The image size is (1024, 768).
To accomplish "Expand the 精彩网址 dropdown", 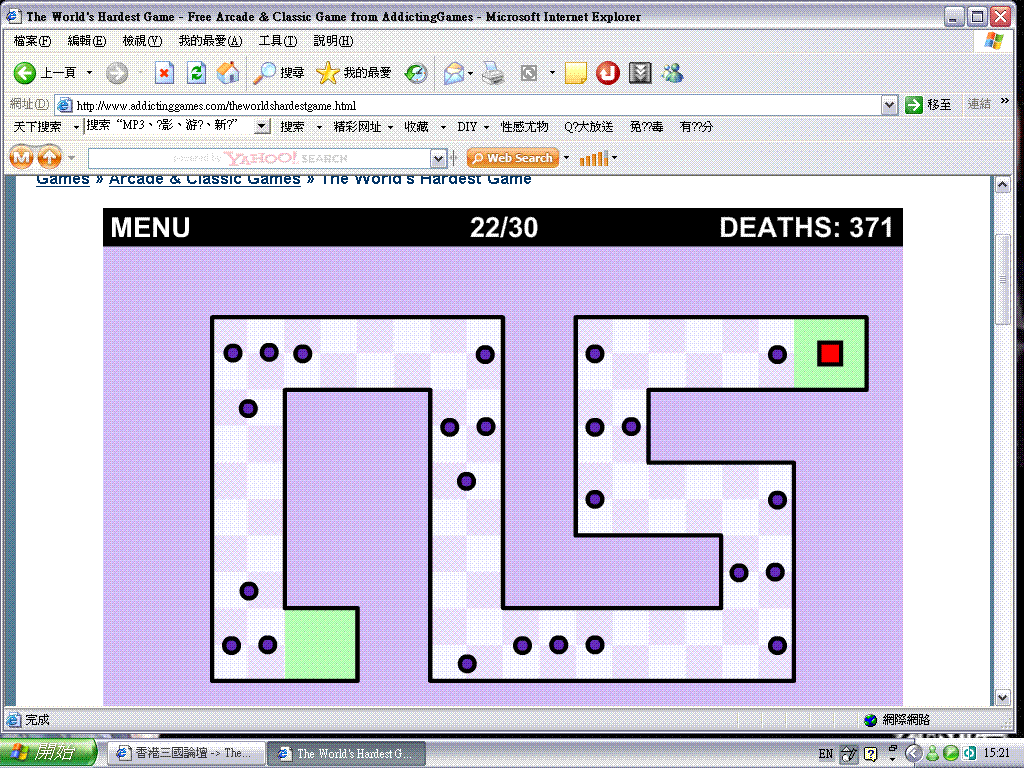I will 391,127.
